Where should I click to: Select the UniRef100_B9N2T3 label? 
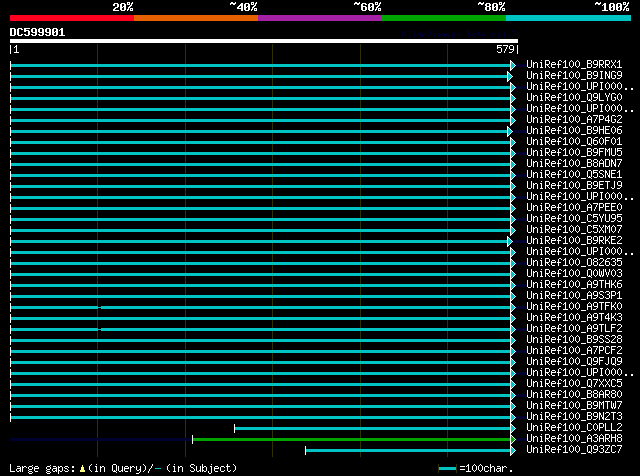pyautogui.click(x=574, y=417)
